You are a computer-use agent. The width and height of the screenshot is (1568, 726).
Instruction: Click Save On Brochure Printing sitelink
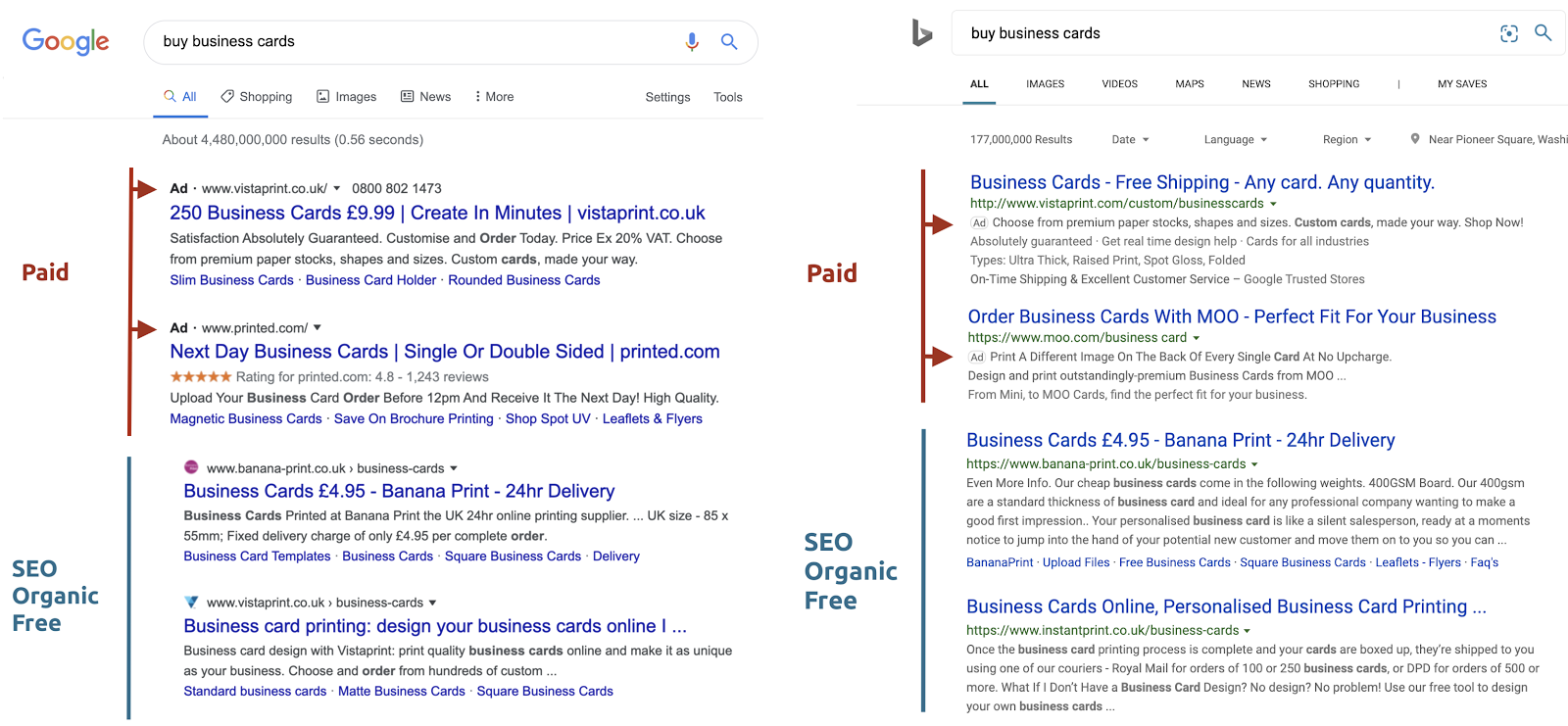pyautogui.click(x=414, y=419)
